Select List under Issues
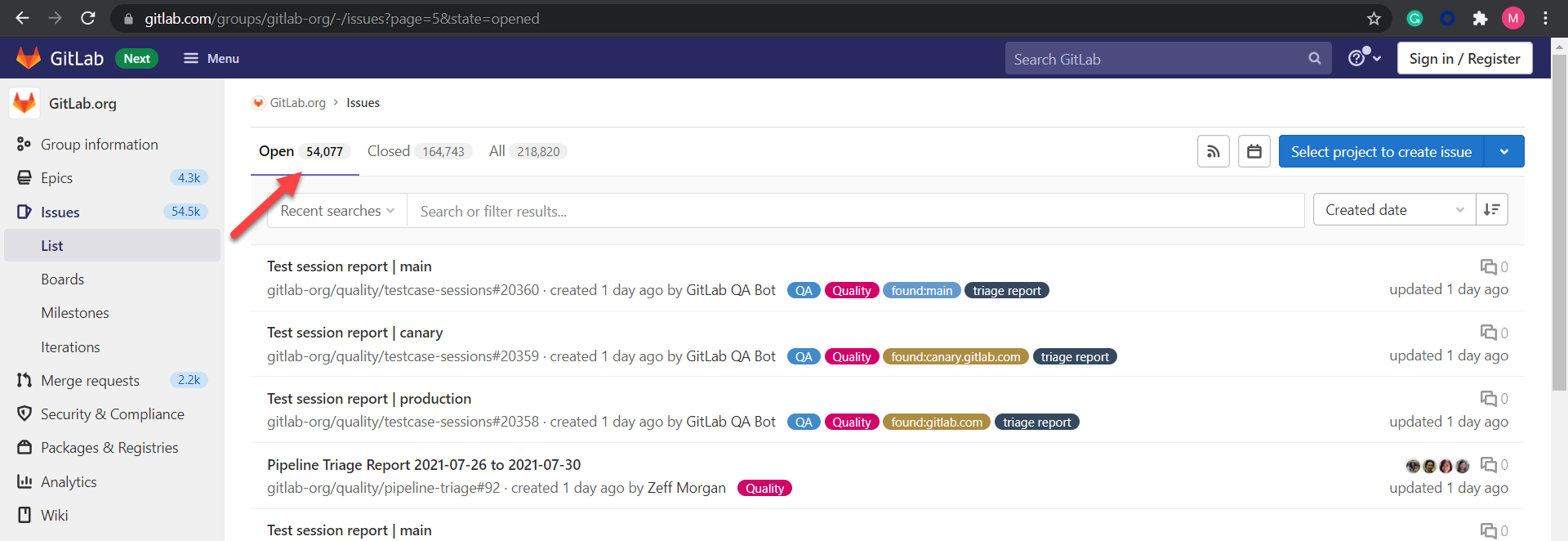Image resolution: width=1568 pixels, height=541 pixels. pos(112,245)
